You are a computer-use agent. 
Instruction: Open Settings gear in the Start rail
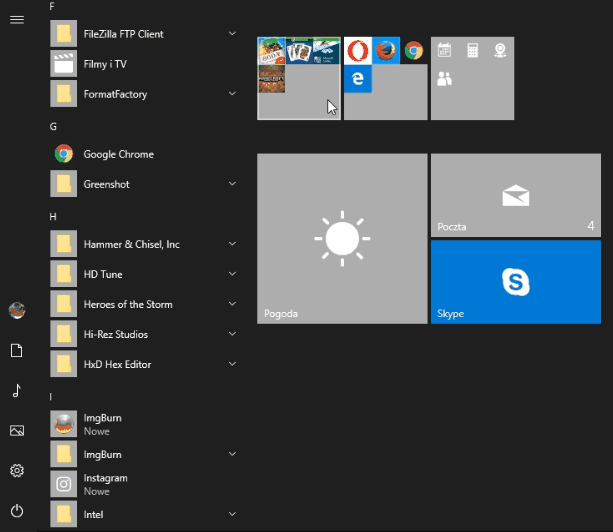click(x=17, y=471)
